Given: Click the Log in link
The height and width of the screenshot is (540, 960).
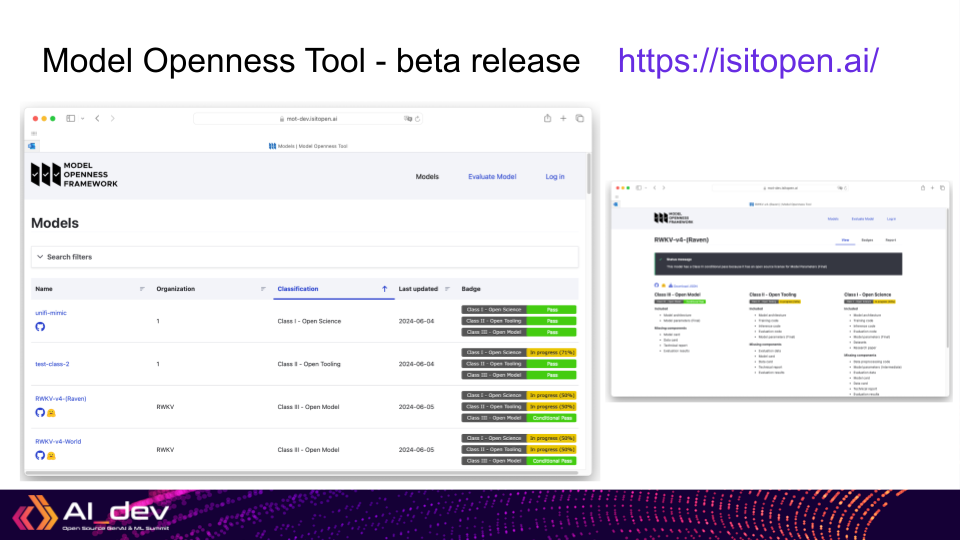Looking at the screenshot, I should coord(554,176).
